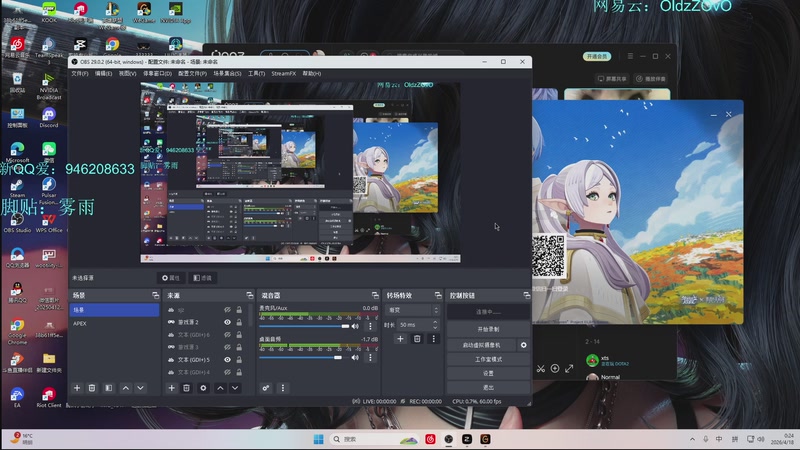Start the virtual camera (启动虚拟摄像机) button
Viewport: 800px width, 450px height.
482,345
